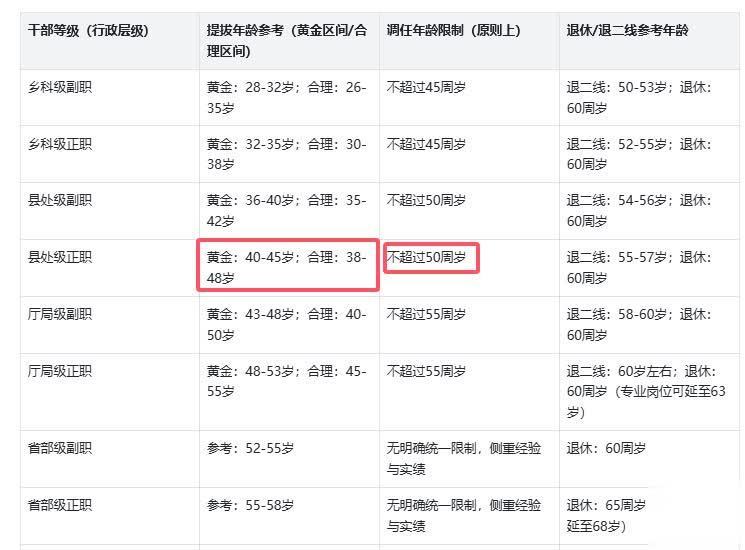Click the 调任年龄限制（原则上） header cell
Screen dimensions: 745x550
pyautogui.click(x=454, y=31)
